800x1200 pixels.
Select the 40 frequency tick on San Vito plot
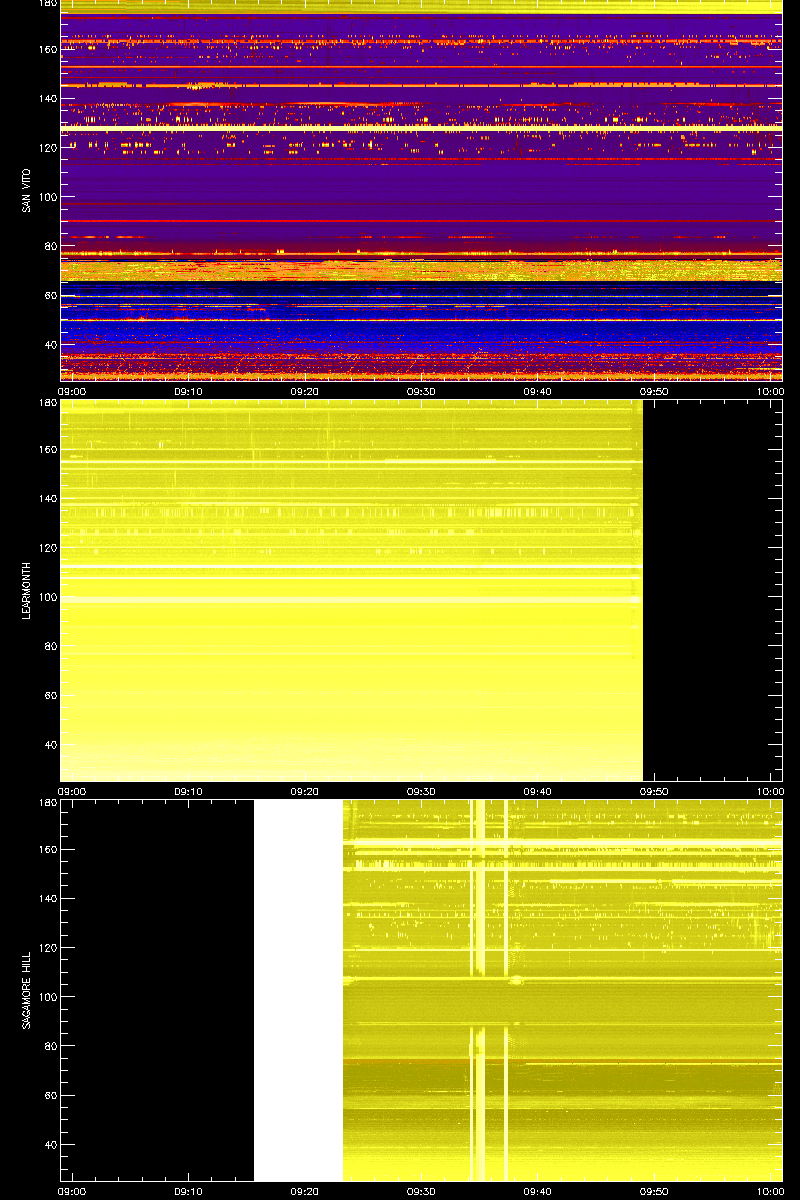click(50, 345)
